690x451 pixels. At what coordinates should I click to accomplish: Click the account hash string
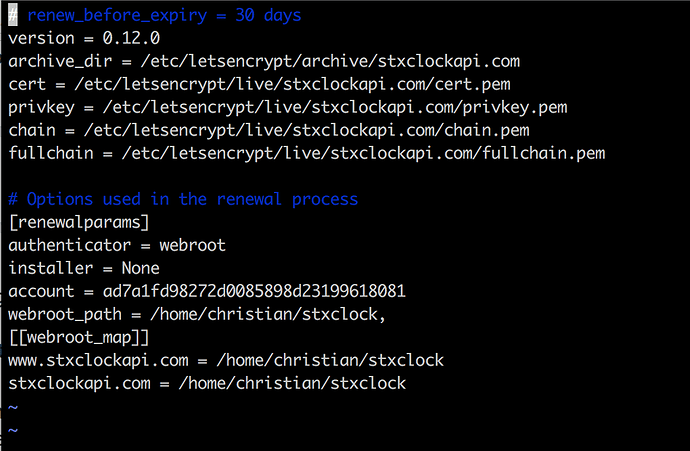254,291
